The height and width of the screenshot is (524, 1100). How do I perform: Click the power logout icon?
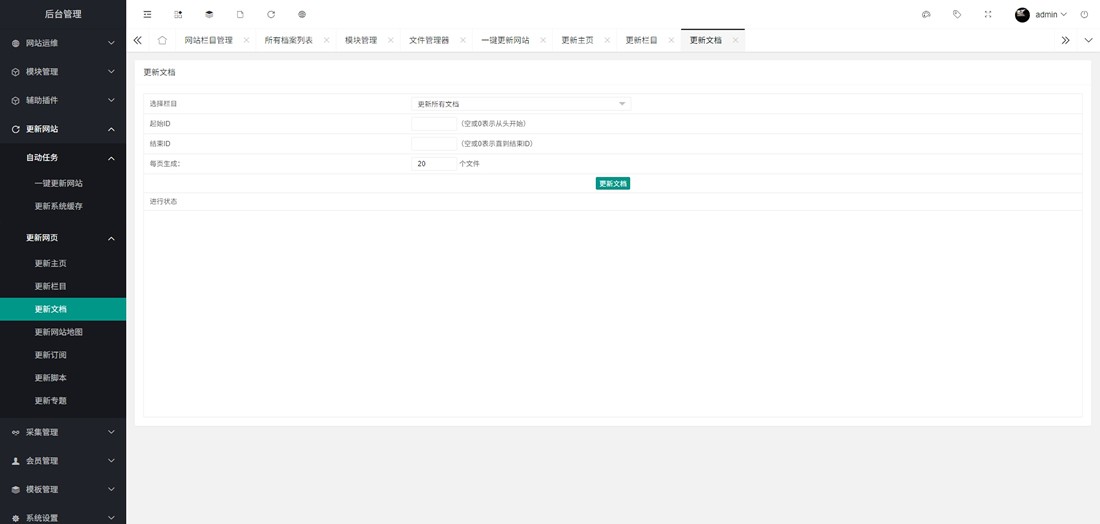1084,15
